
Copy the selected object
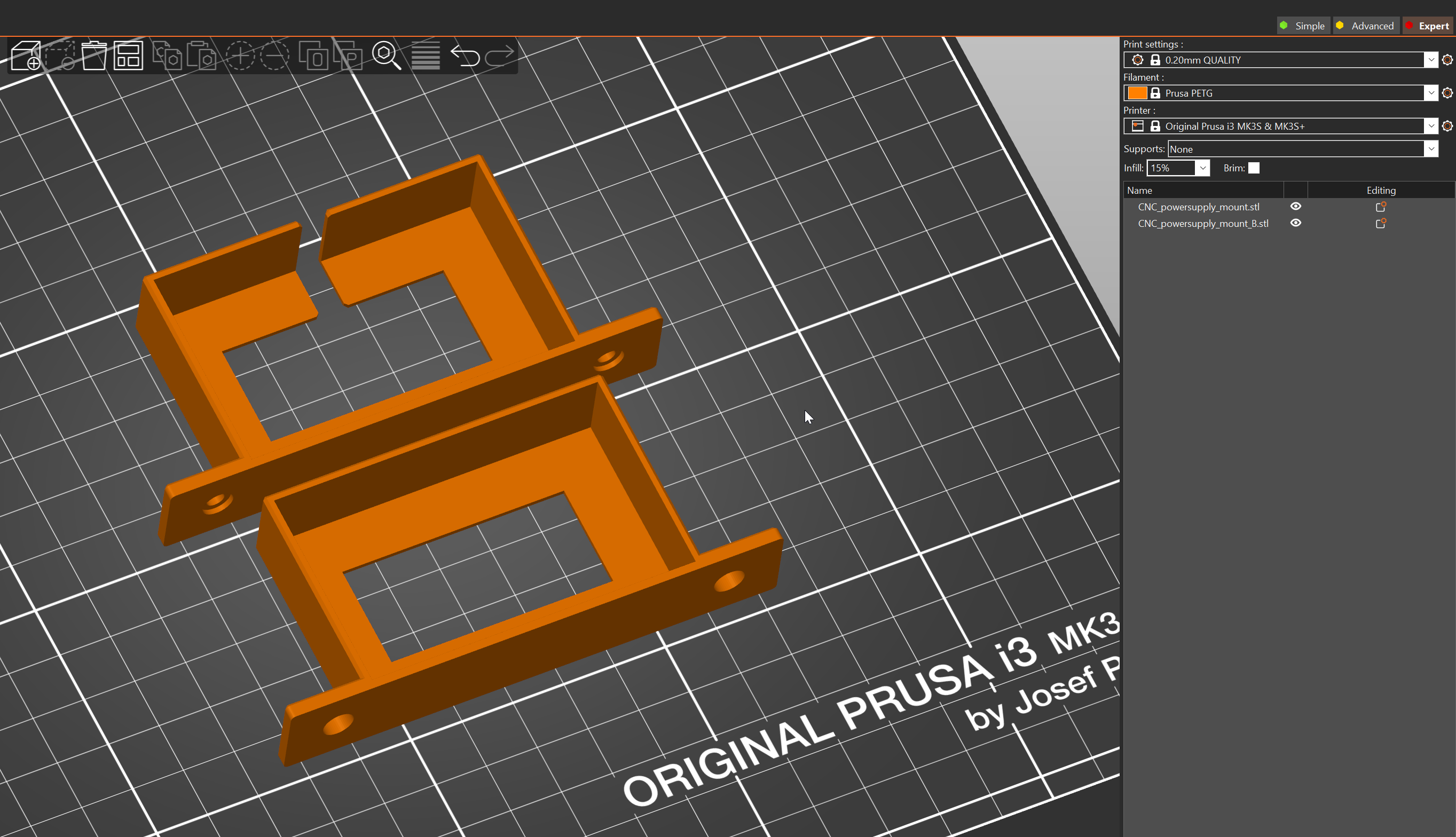click(168, 56)
